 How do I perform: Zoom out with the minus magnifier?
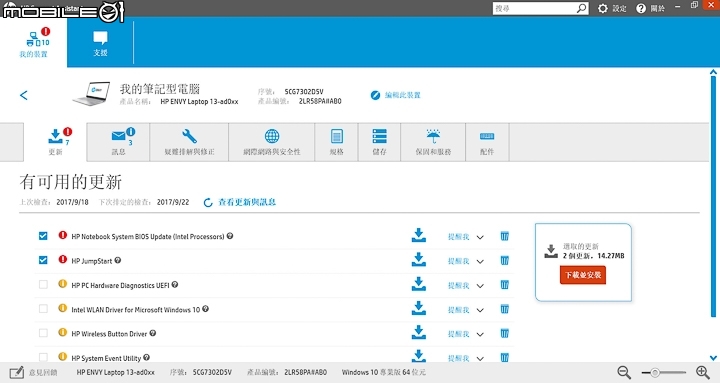tap(624, 372)
